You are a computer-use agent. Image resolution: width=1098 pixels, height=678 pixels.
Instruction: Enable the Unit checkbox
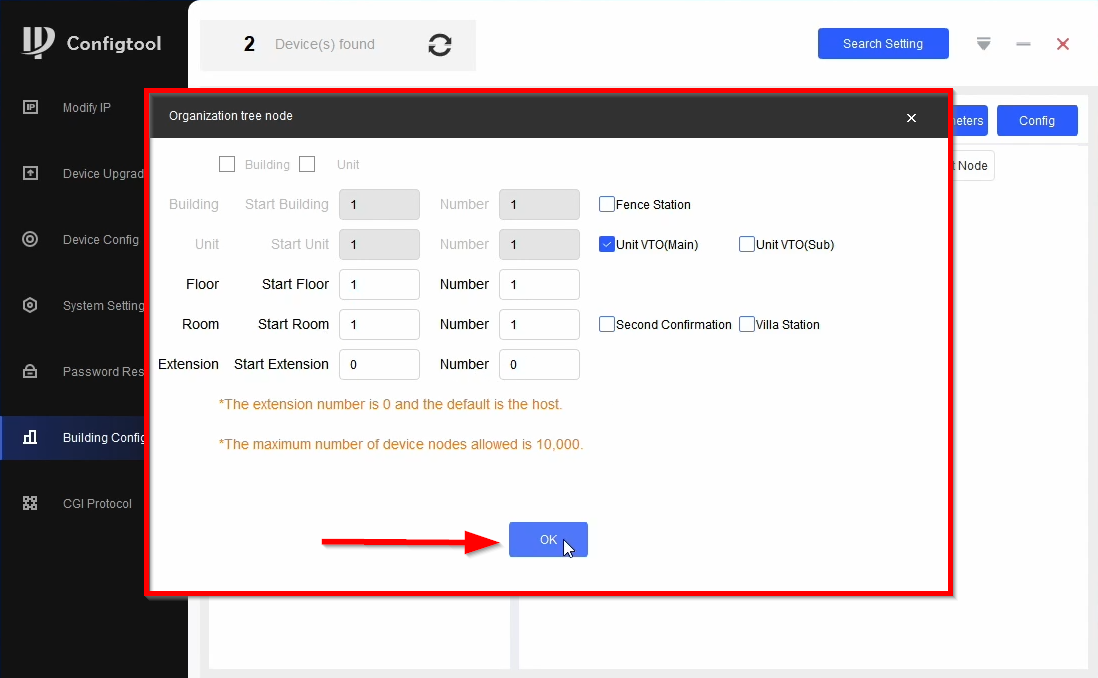[307, 164]
